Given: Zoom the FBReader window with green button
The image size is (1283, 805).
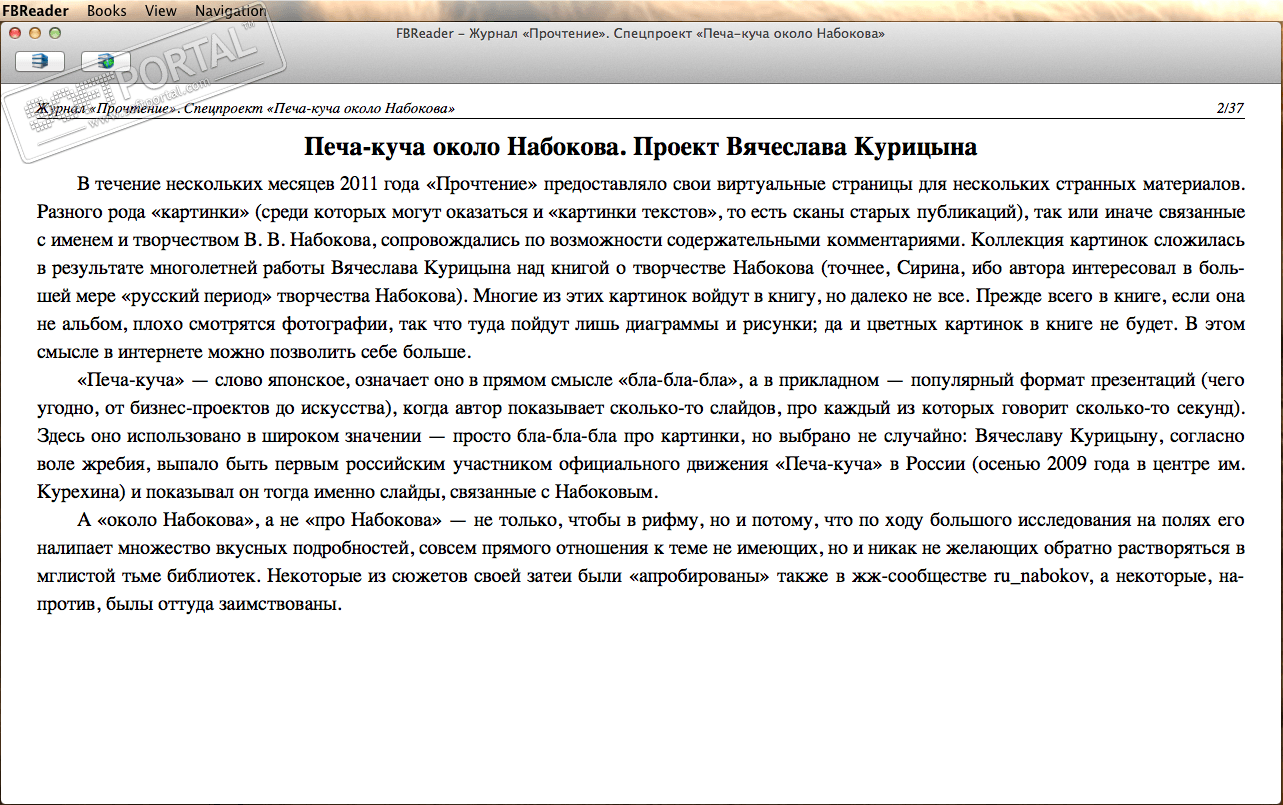Looking at the screenshot, I should (x=54, y=33).
